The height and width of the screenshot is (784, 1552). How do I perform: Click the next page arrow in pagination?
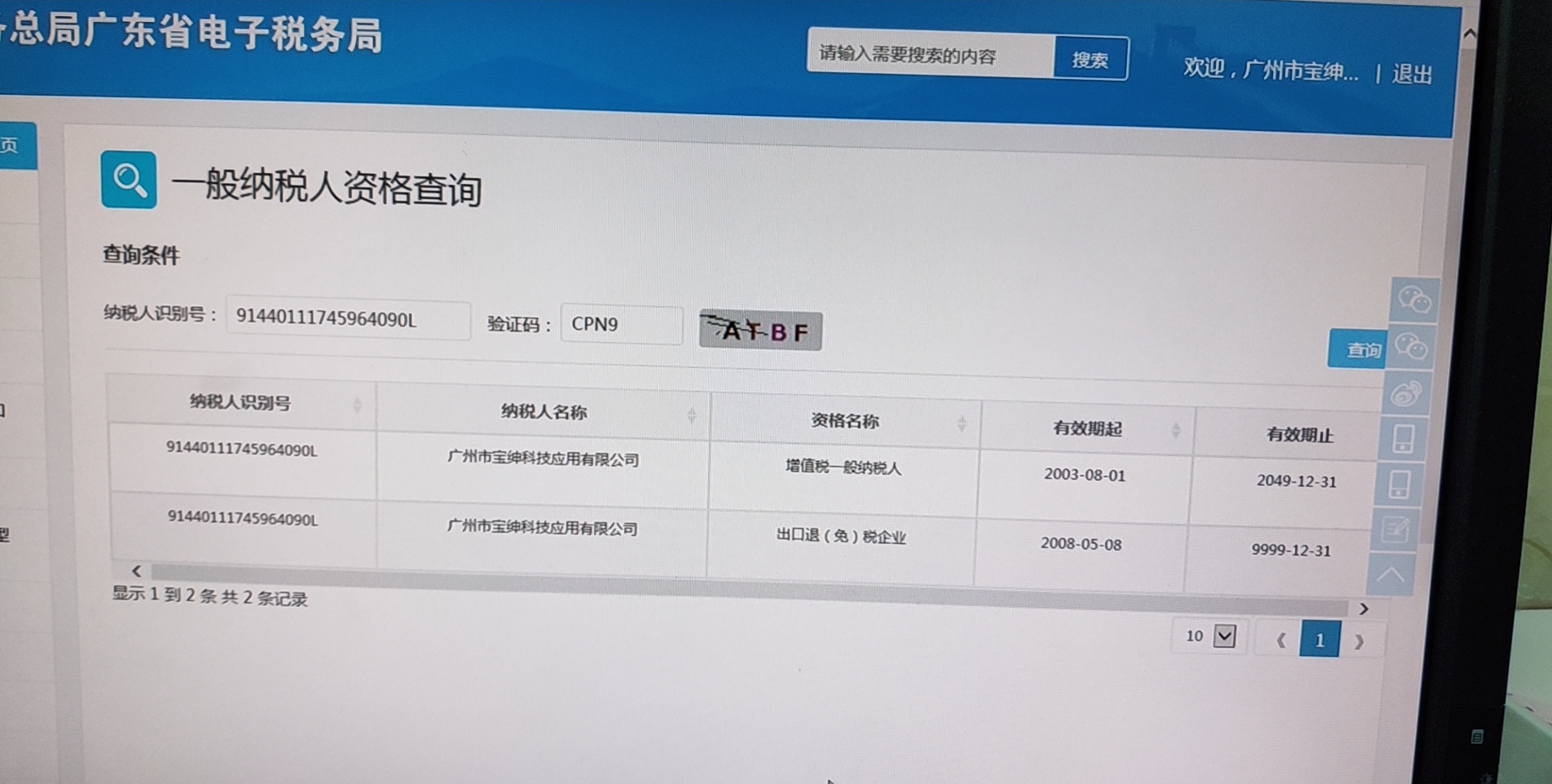(x=1359, y=642)
